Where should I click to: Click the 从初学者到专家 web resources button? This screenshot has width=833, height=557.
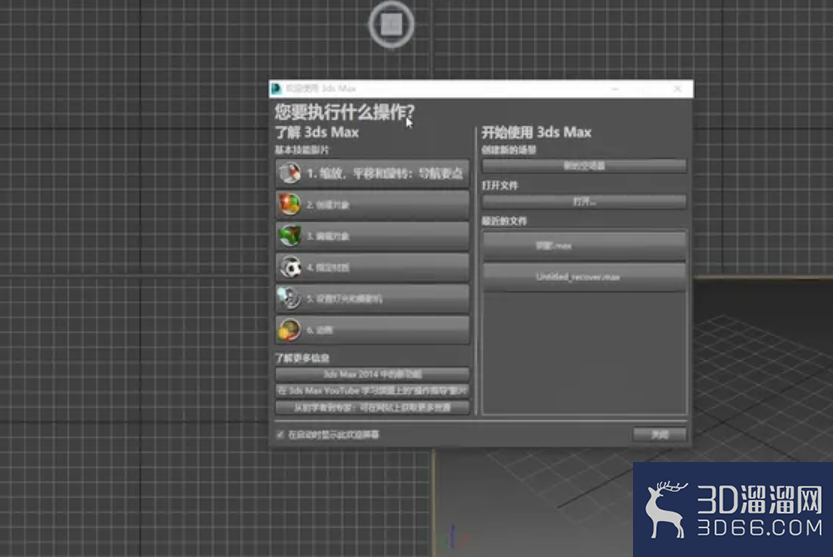click(x=372, y=408)
